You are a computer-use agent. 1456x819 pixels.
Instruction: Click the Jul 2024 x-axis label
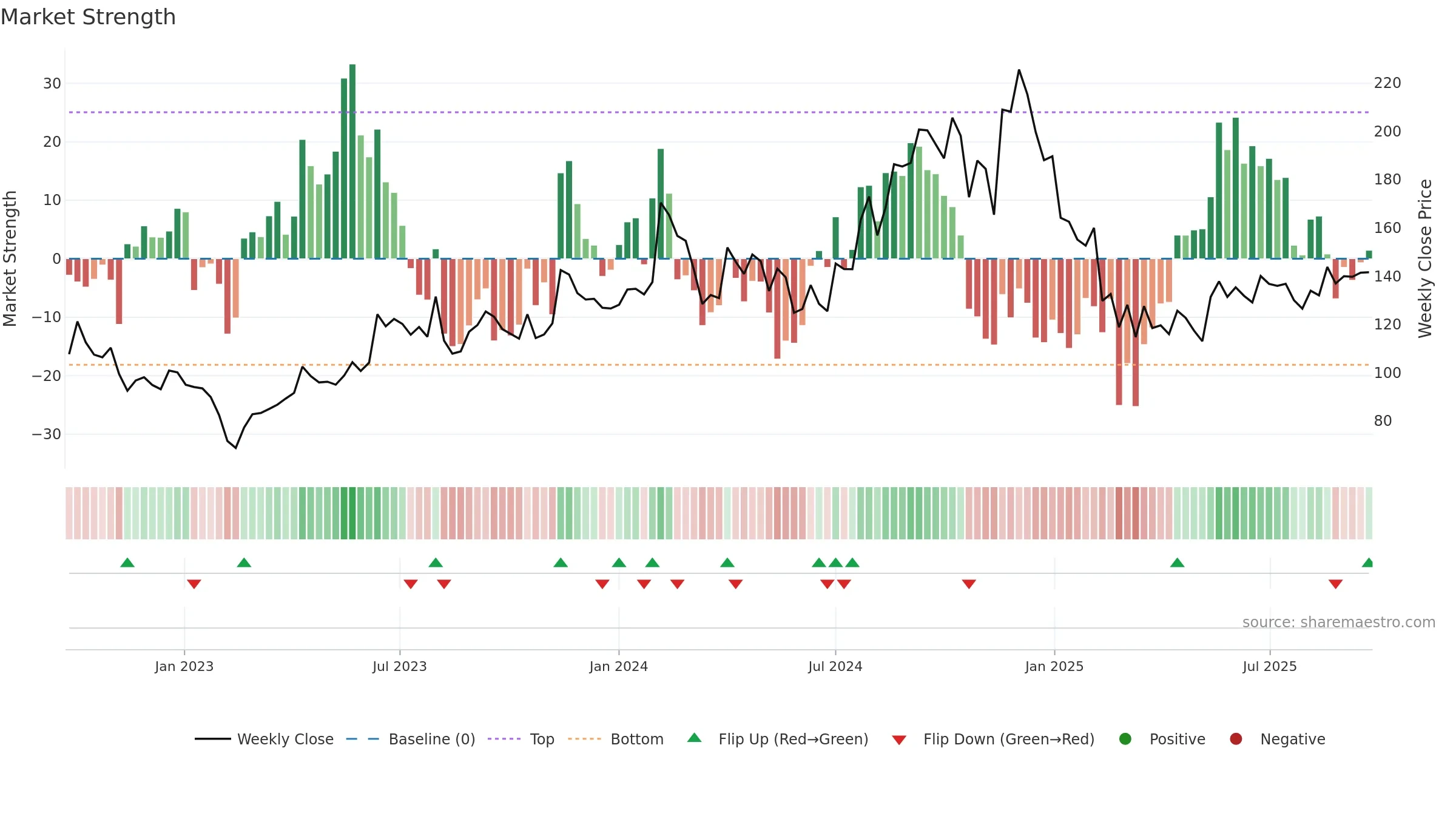835,666
